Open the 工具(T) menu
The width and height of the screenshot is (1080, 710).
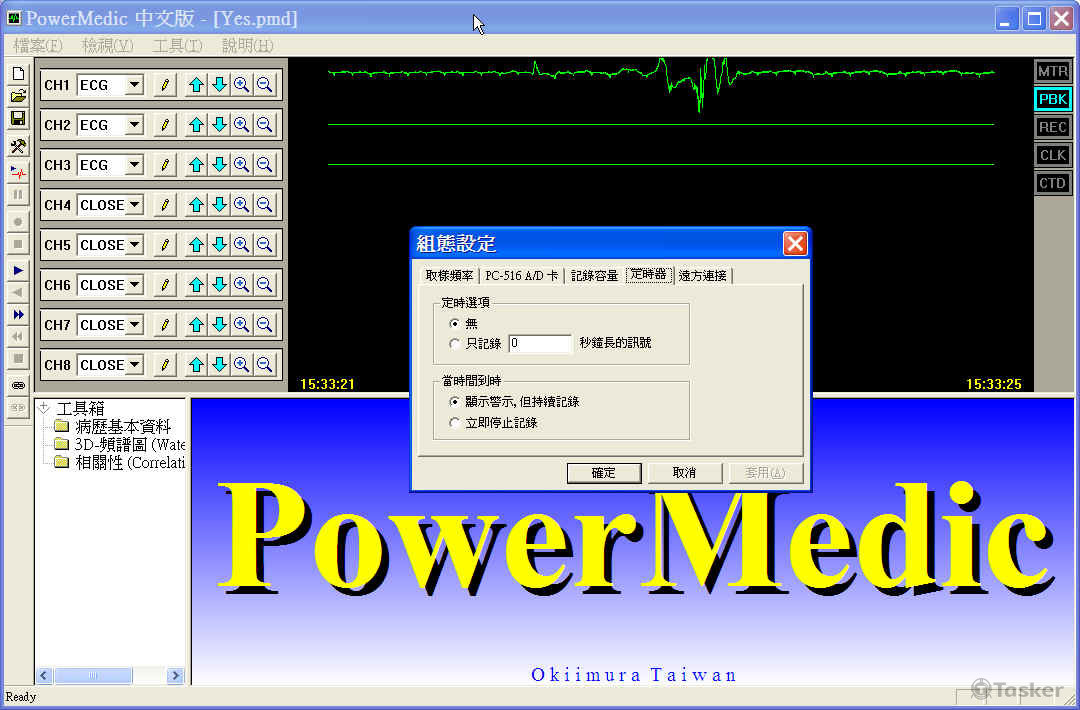click(176, 45)
